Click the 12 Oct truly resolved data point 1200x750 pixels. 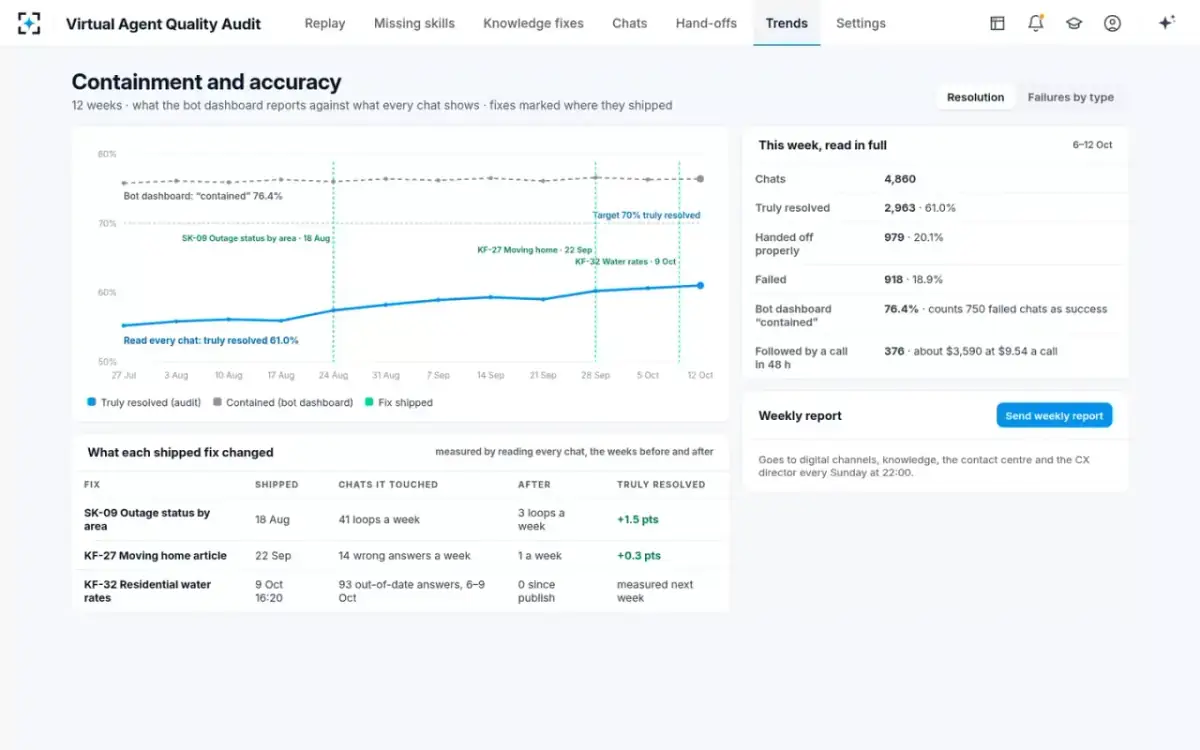pyautogui.click(x=700, y=285)
